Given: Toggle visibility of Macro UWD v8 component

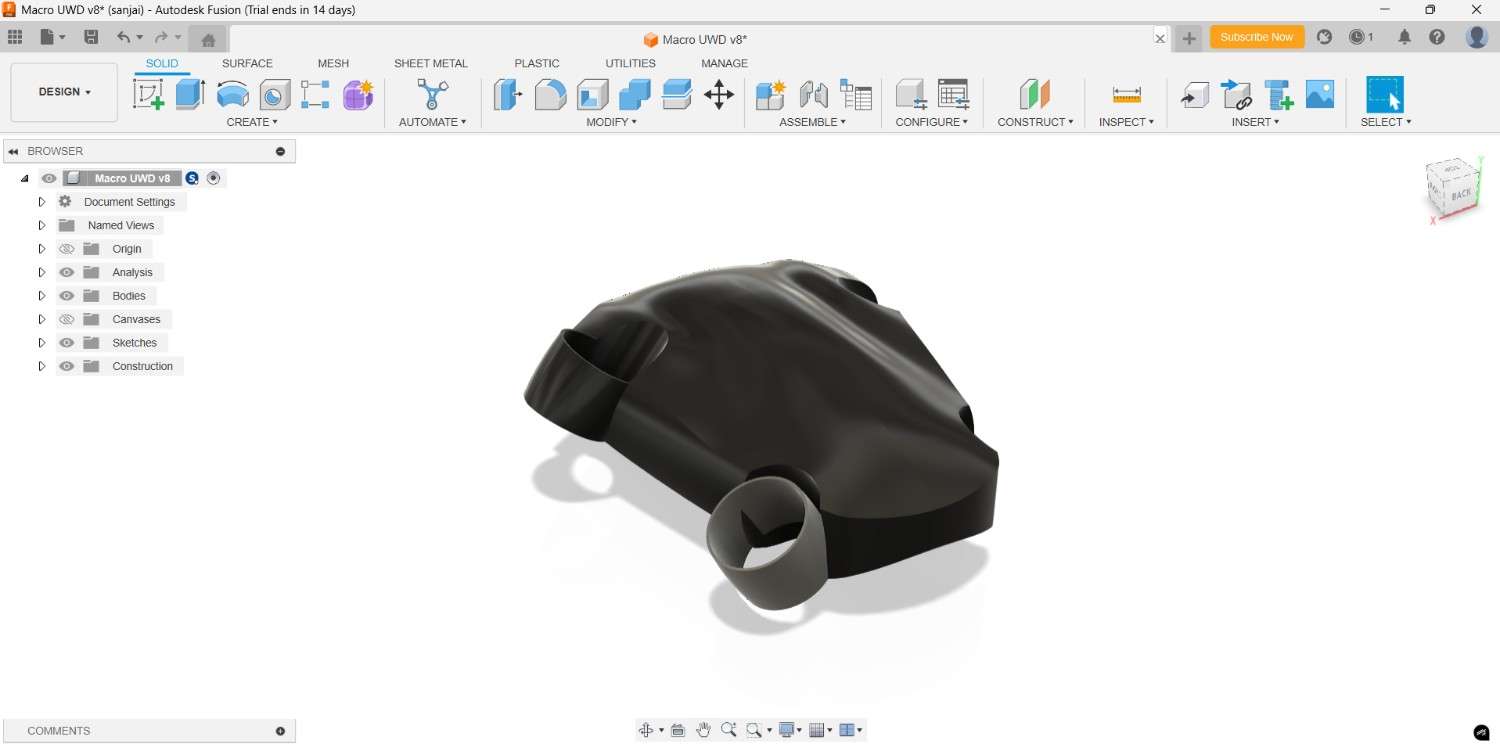Looking at the screenshot, I should pos(49,178).
